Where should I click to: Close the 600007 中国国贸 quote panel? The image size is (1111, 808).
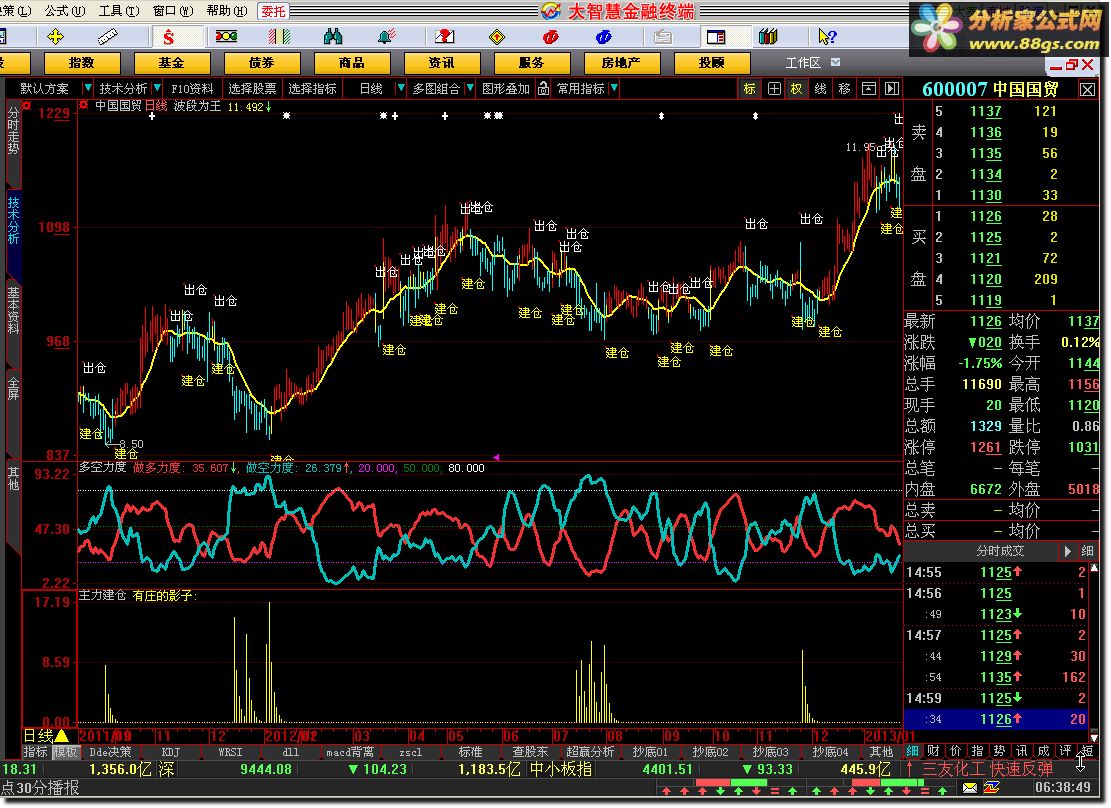tap(1088, 89)
